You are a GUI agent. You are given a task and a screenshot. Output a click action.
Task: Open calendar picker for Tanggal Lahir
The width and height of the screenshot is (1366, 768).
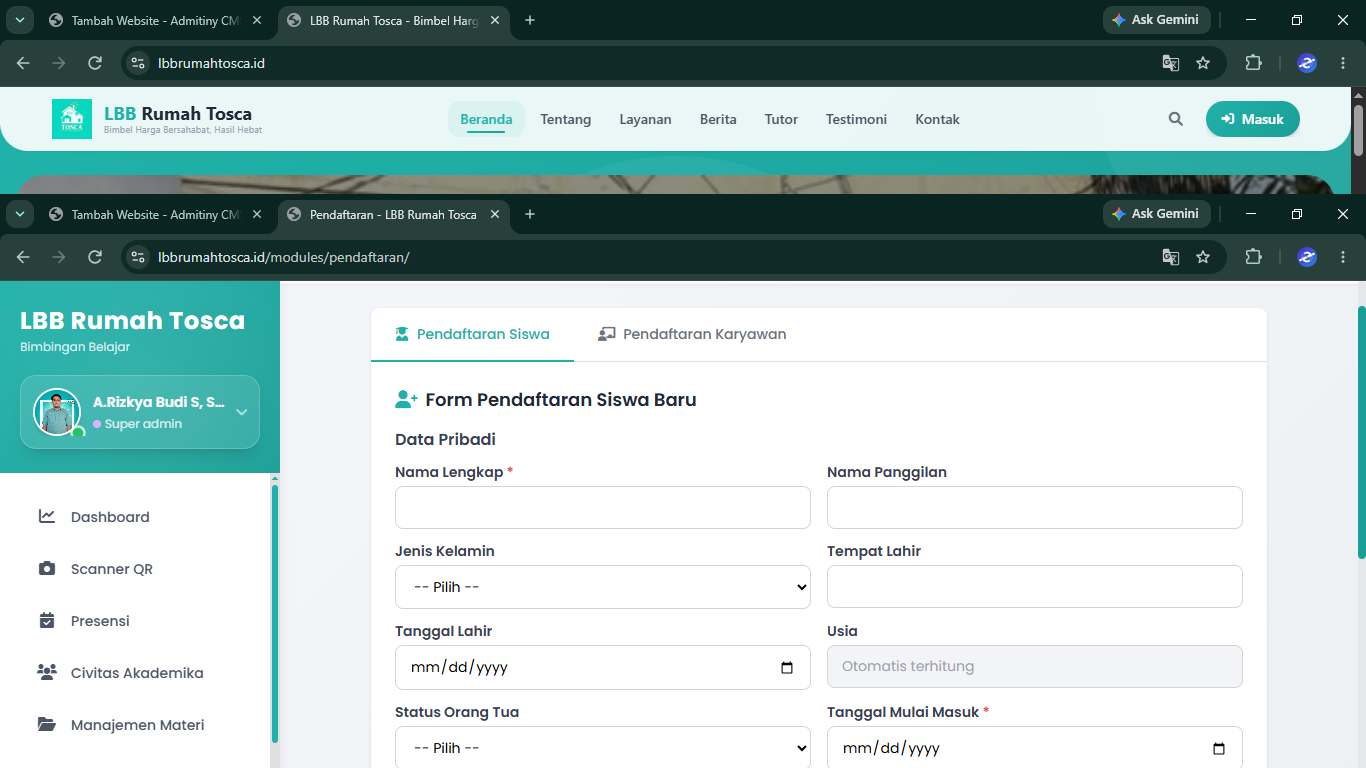coord(787,668)
